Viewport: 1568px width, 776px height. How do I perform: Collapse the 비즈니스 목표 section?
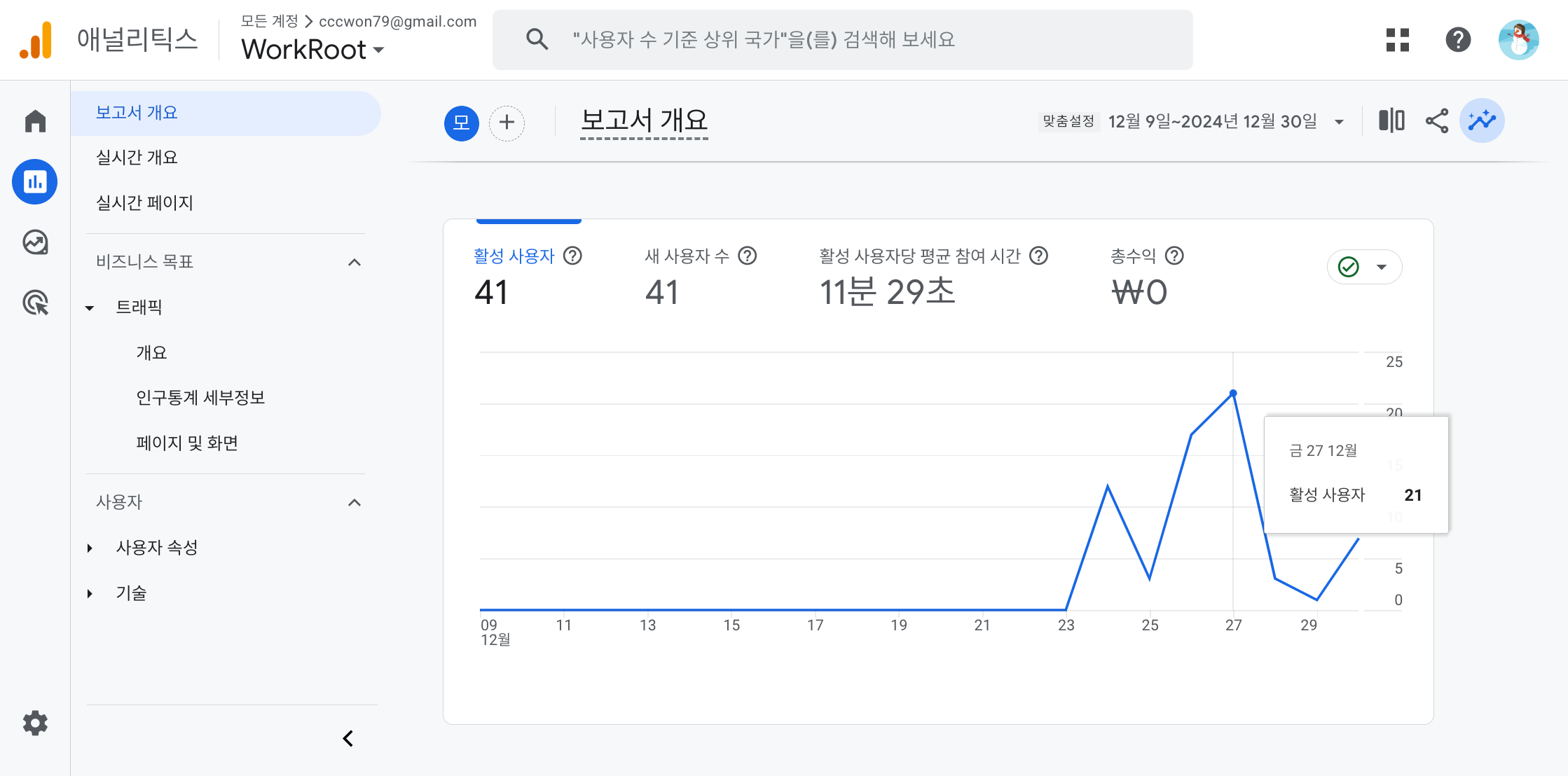[355, 263]
